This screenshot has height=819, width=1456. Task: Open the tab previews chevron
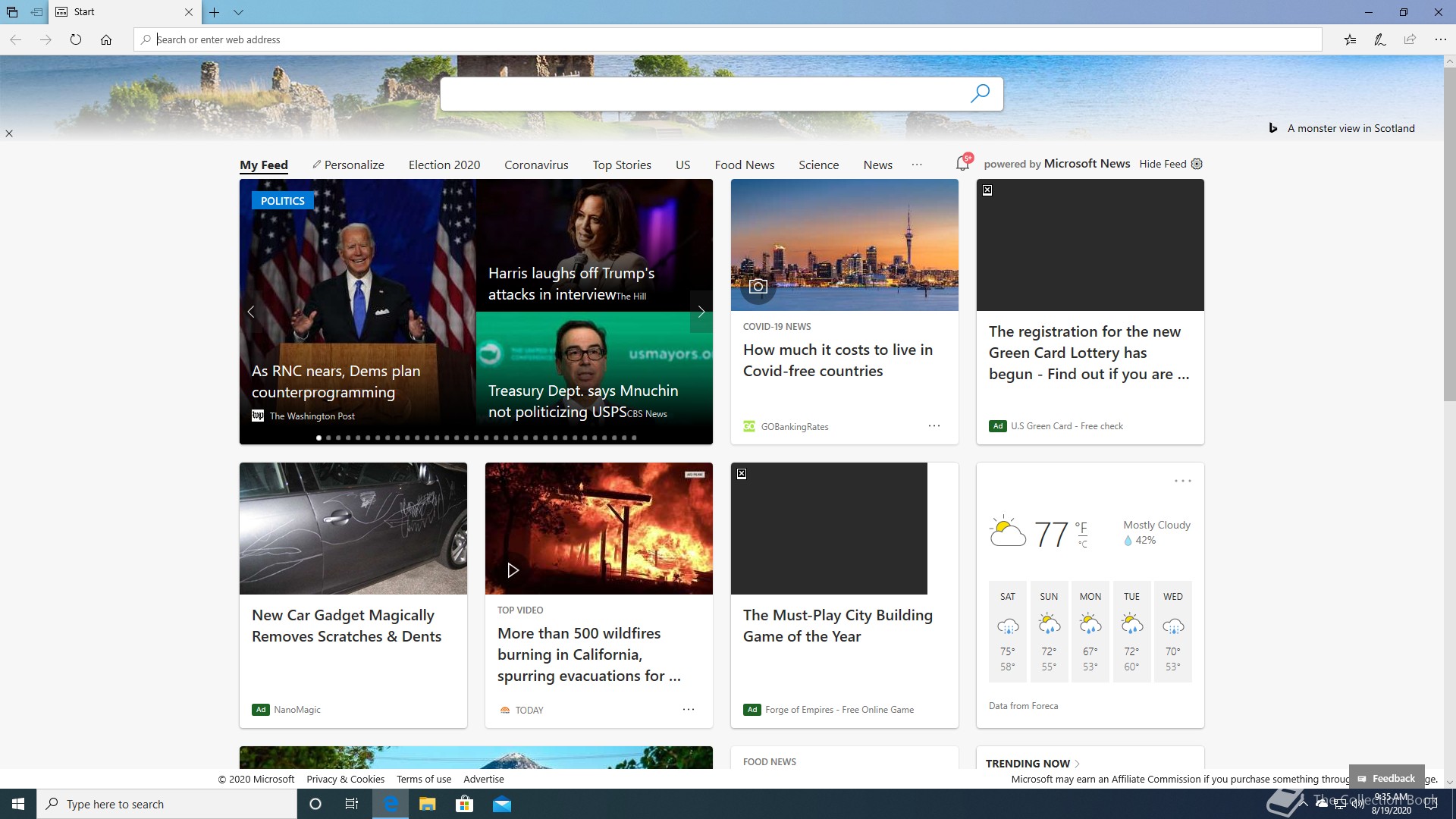[x=238, y=12]
